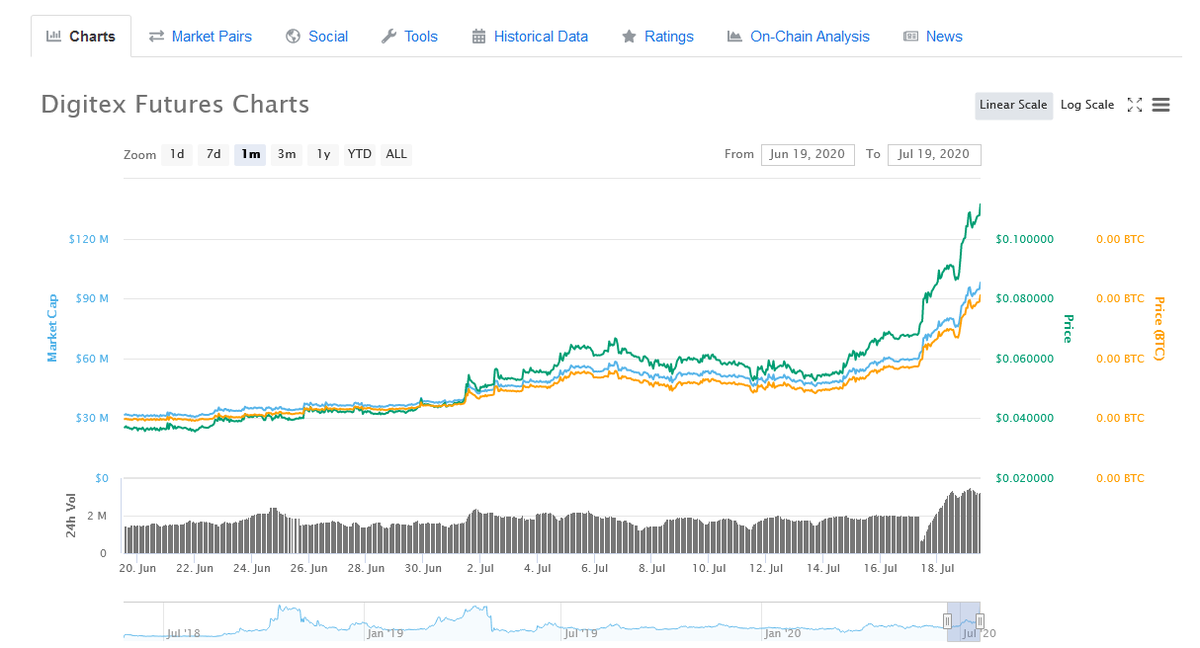Open the Ratings tab
Viewport: 1200px width, 648px height.
[657, 36]
